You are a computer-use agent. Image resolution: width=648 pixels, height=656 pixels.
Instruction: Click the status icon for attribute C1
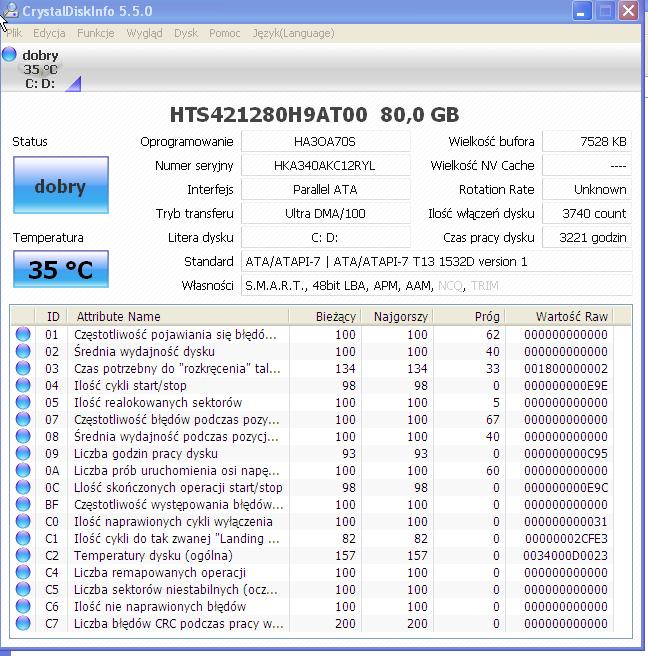pos(23,538)
